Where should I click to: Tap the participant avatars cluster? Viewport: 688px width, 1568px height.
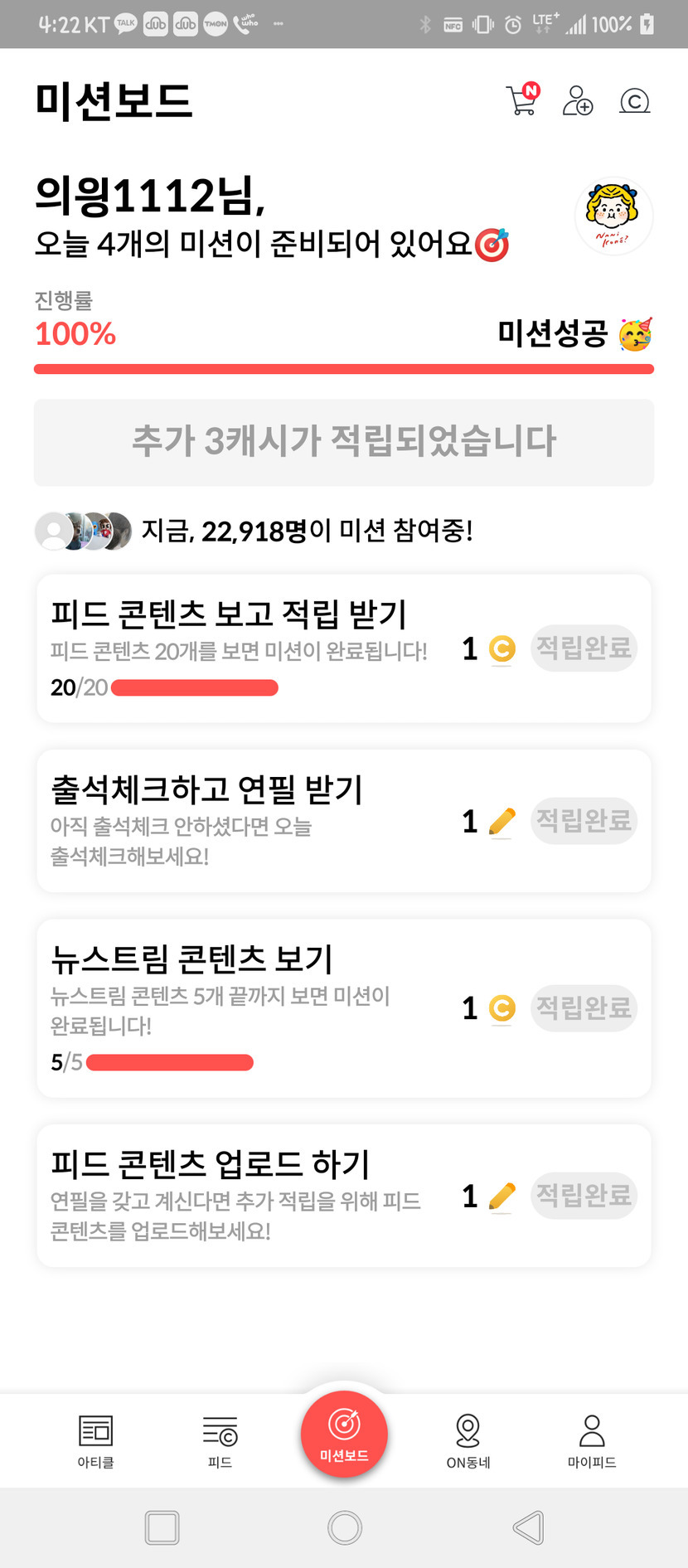coord(83,531)
